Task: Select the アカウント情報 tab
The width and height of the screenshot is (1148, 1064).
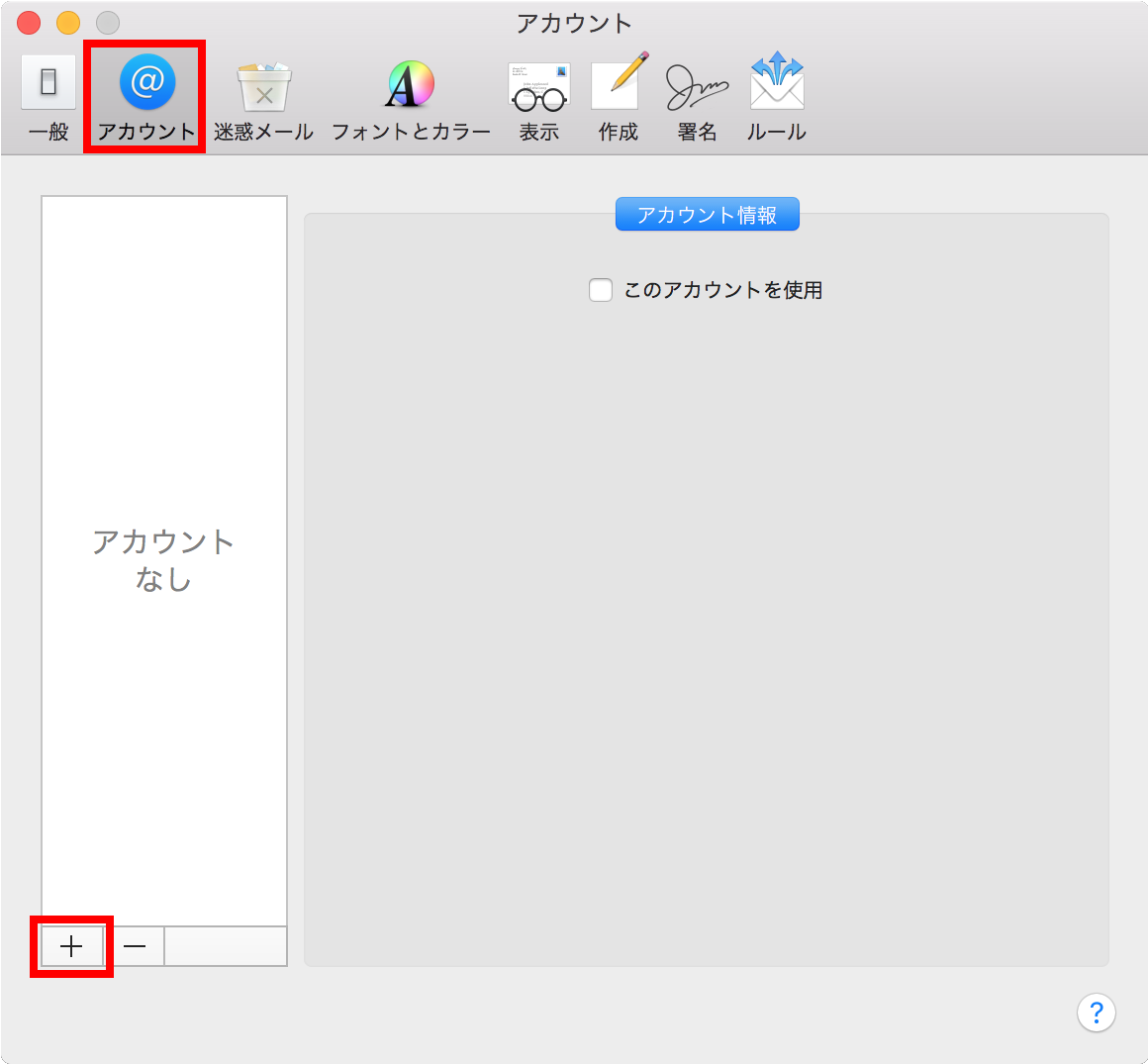Action: [707, 215]
